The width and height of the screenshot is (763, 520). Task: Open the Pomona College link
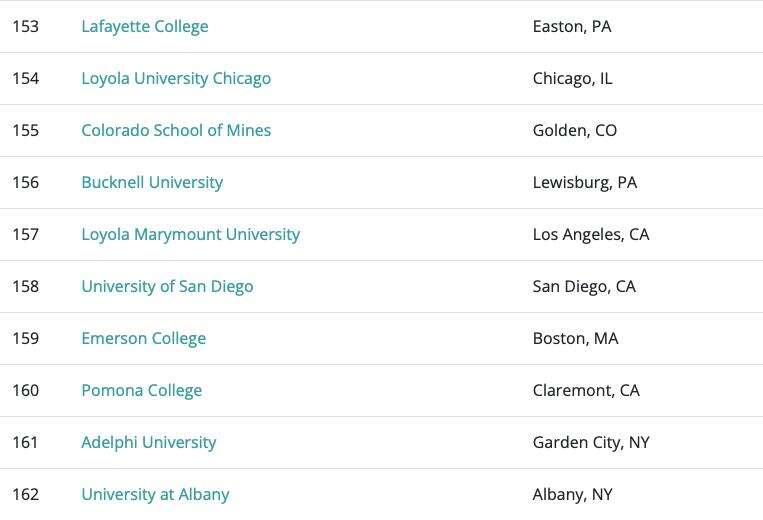click(141, 391)
